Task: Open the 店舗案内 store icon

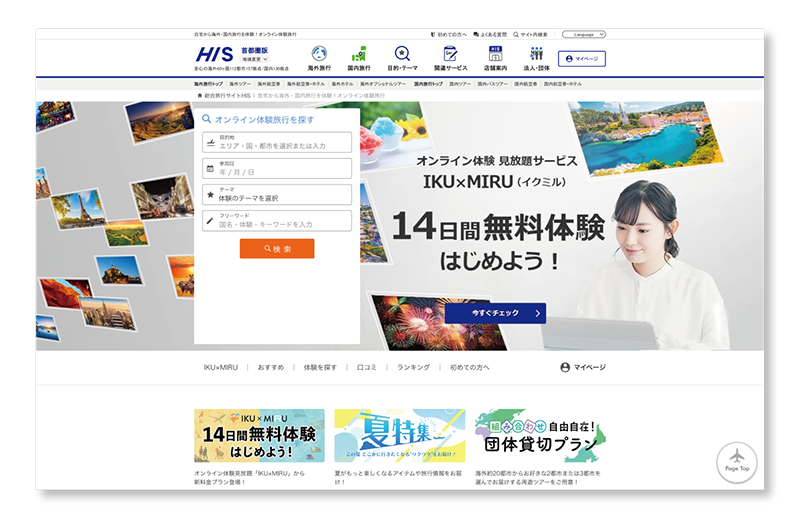Action: point(494,54)
